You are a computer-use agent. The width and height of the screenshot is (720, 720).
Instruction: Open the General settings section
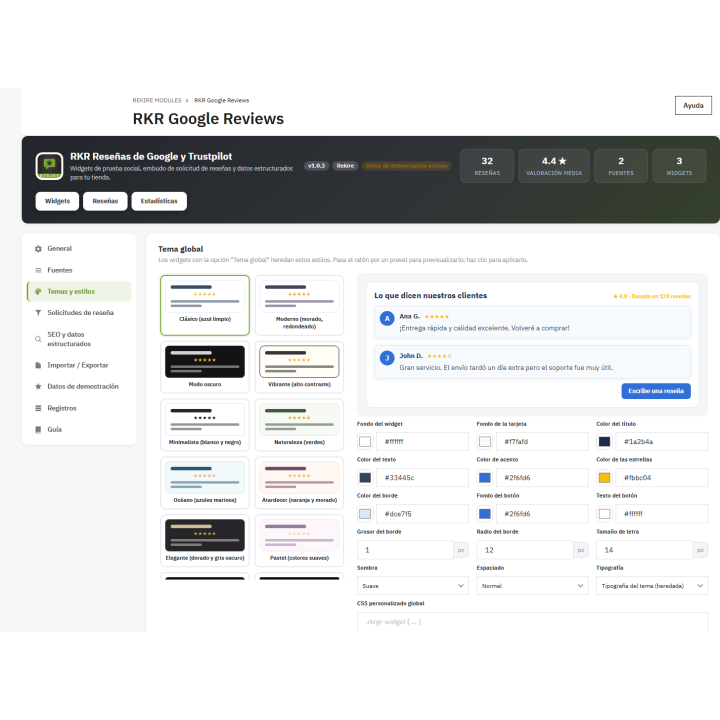point(79,248)
